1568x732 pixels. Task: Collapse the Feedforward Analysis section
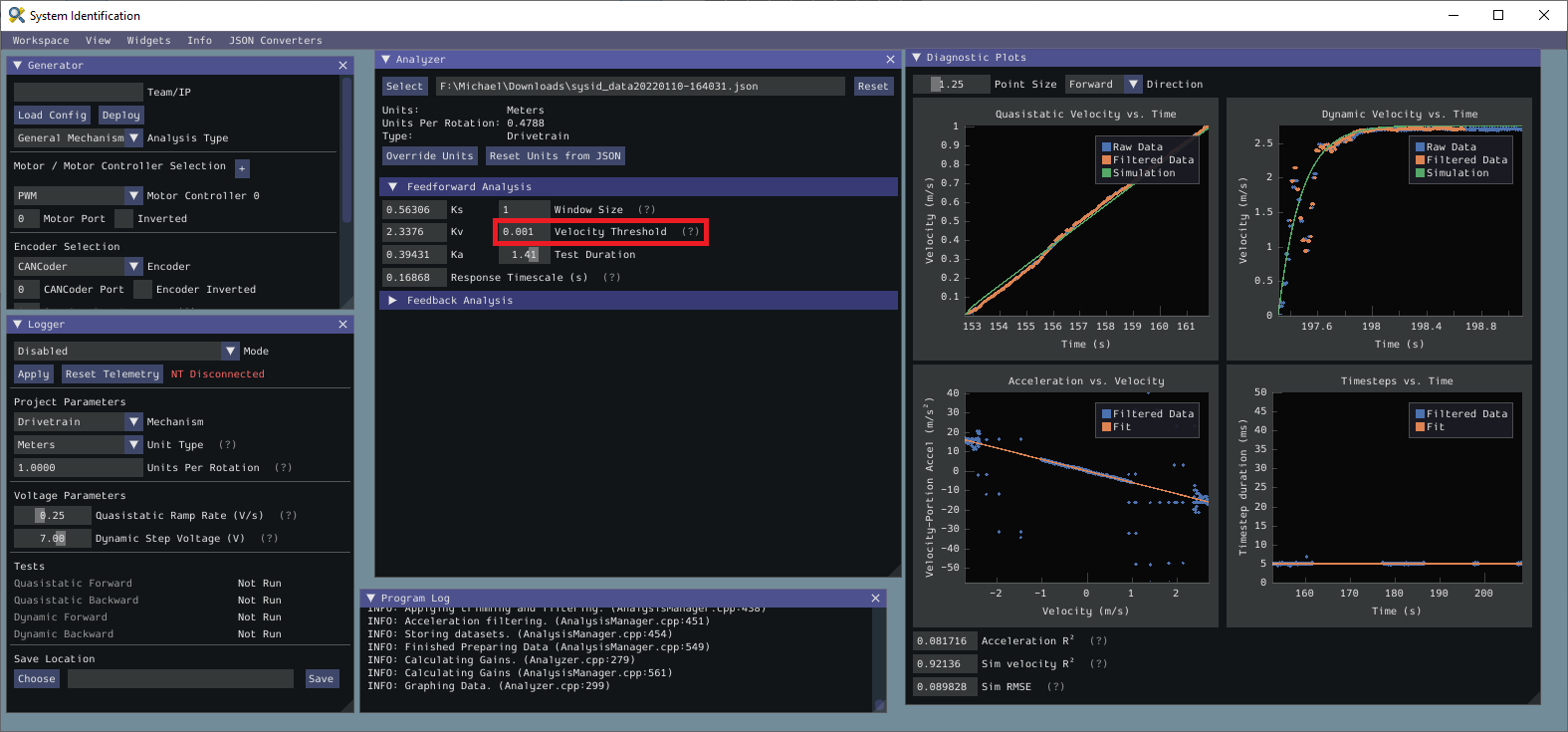click(392, 187)
